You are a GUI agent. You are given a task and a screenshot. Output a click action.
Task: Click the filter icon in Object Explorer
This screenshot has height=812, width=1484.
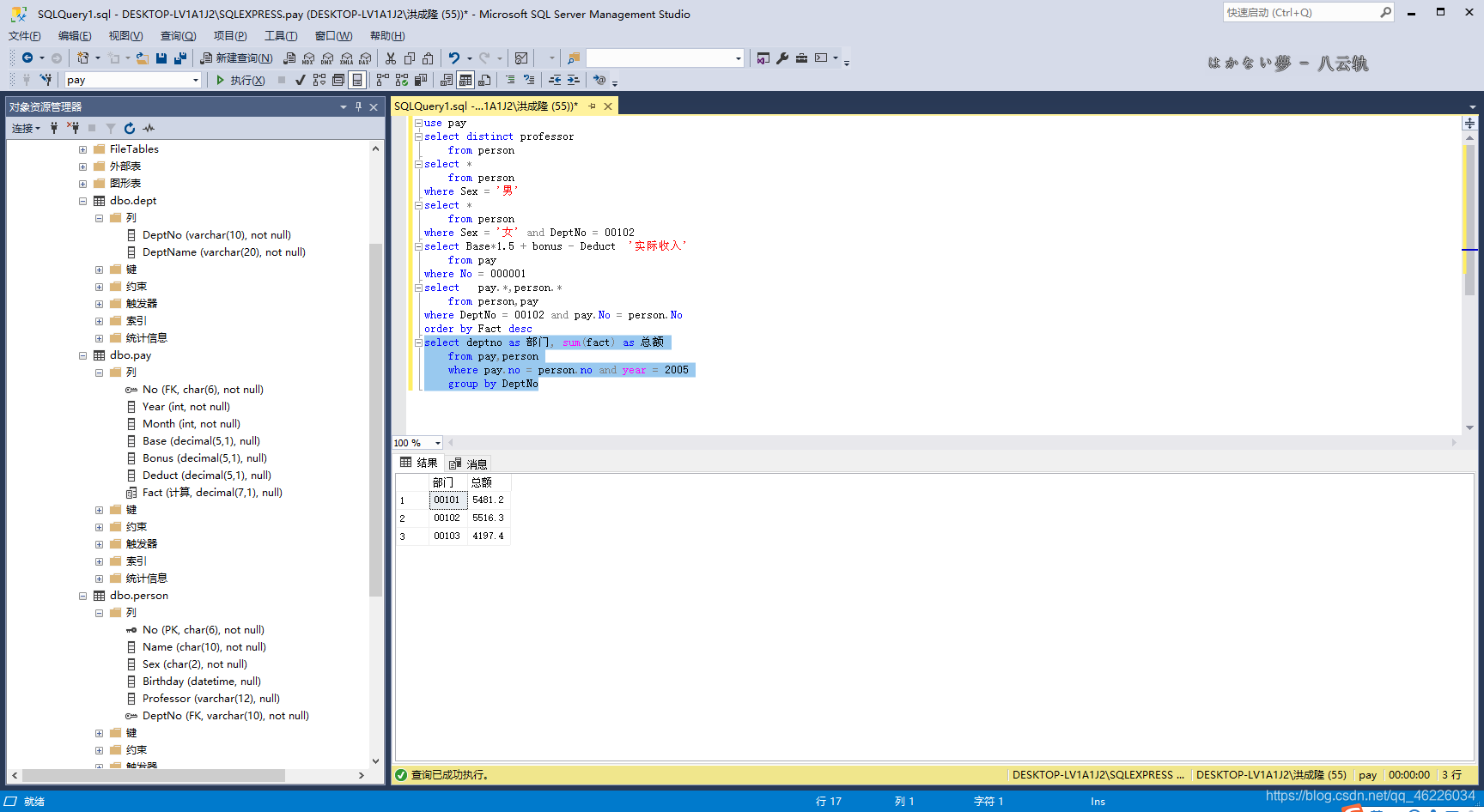pos(111,128)
